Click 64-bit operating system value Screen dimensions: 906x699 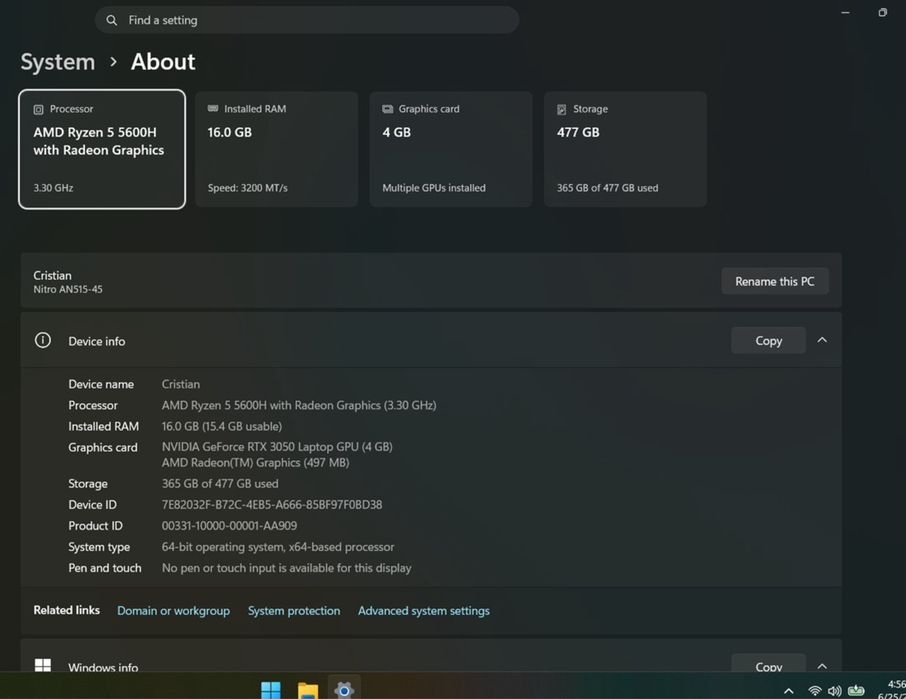[278, 547]
